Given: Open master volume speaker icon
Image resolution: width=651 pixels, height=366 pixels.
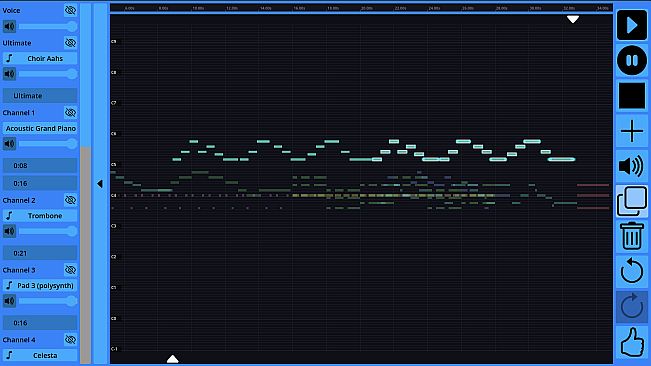Looking at the screenshot, I should (x=631, y=166).
